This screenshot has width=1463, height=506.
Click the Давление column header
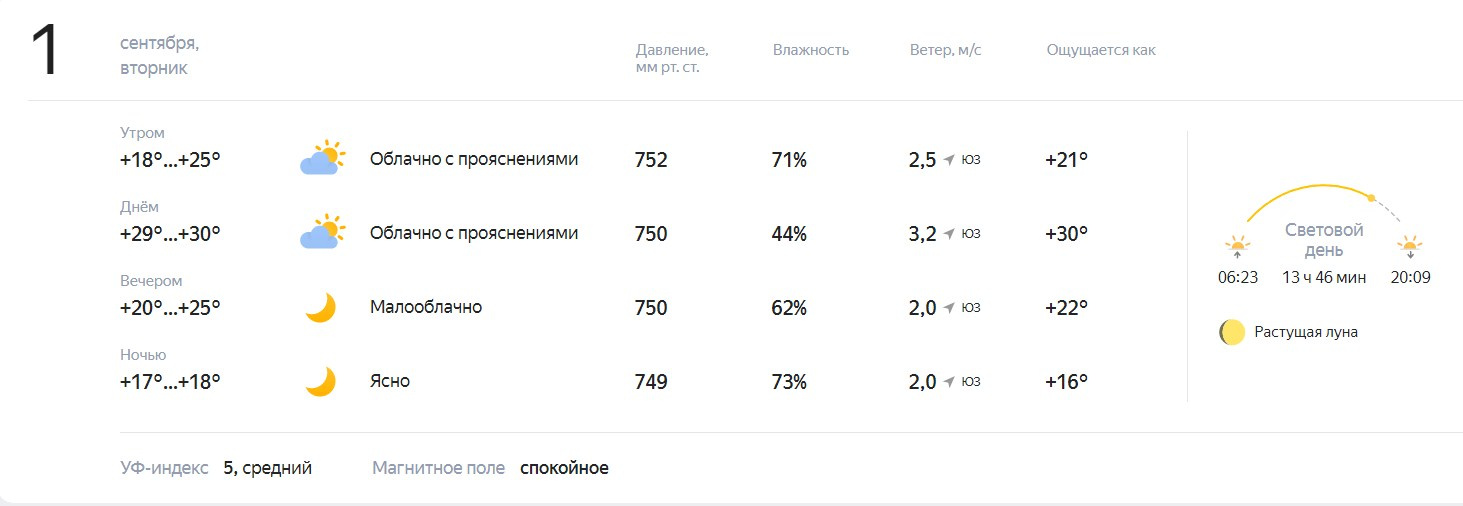(x=672, y=59)
